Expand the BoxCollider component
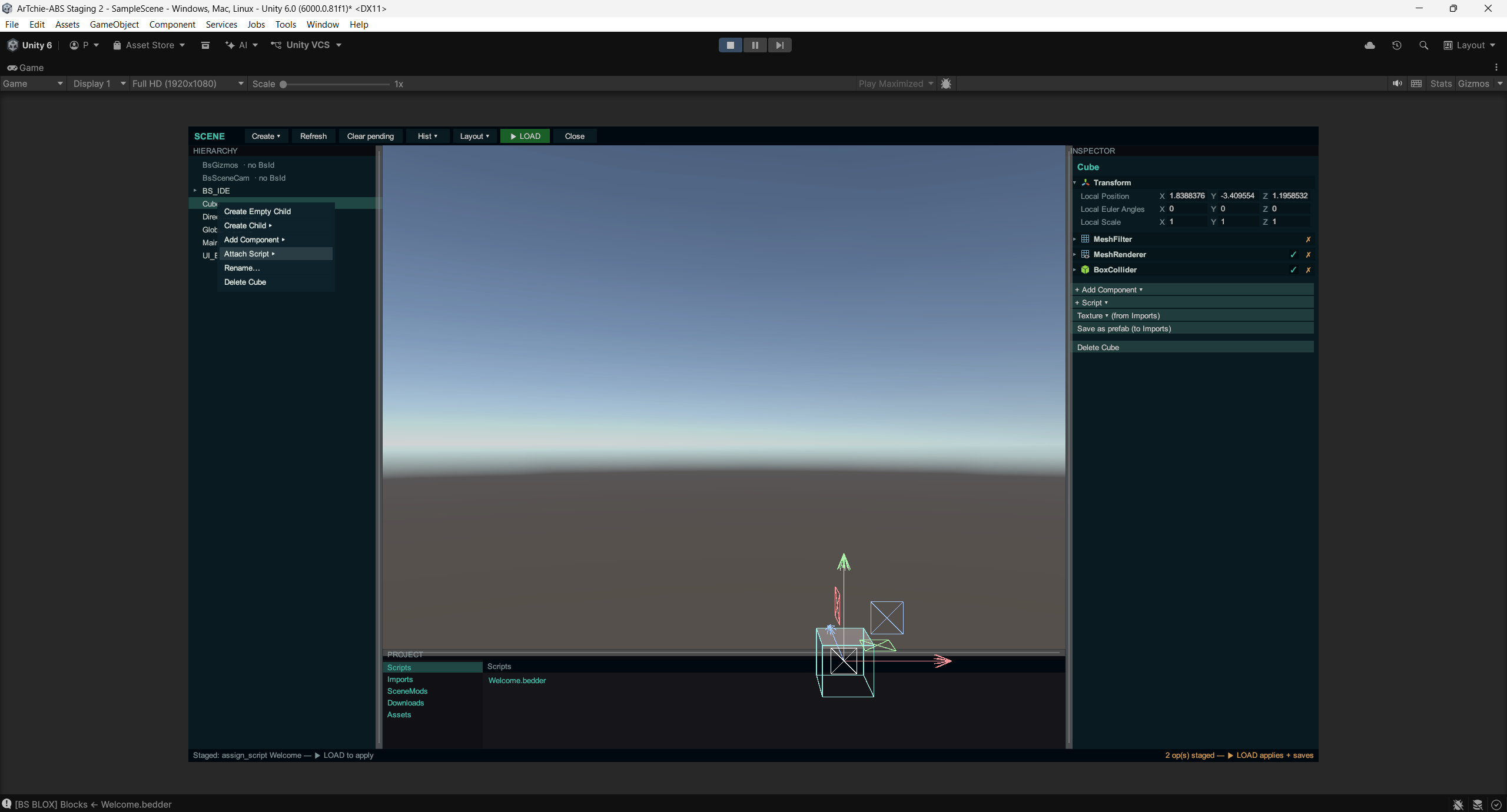 [x=1075, y=269]
